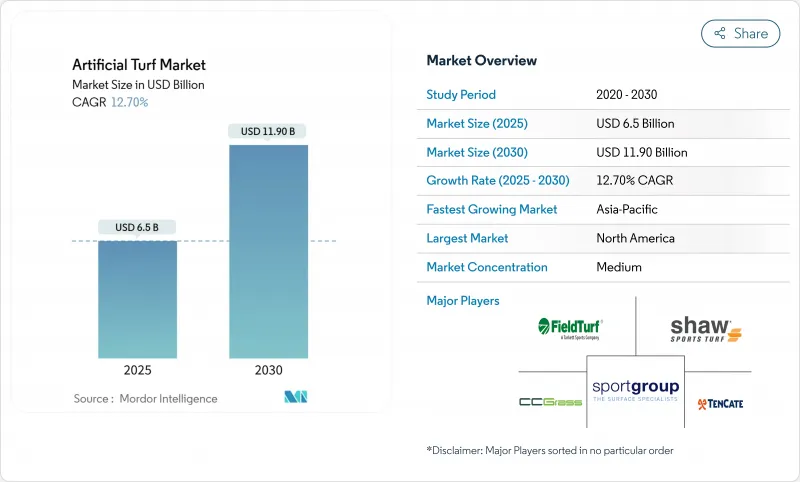This screenshot has width=800, height=482.
Task: Click the Artificial Turf Market chart title
Action: point(139,65)
